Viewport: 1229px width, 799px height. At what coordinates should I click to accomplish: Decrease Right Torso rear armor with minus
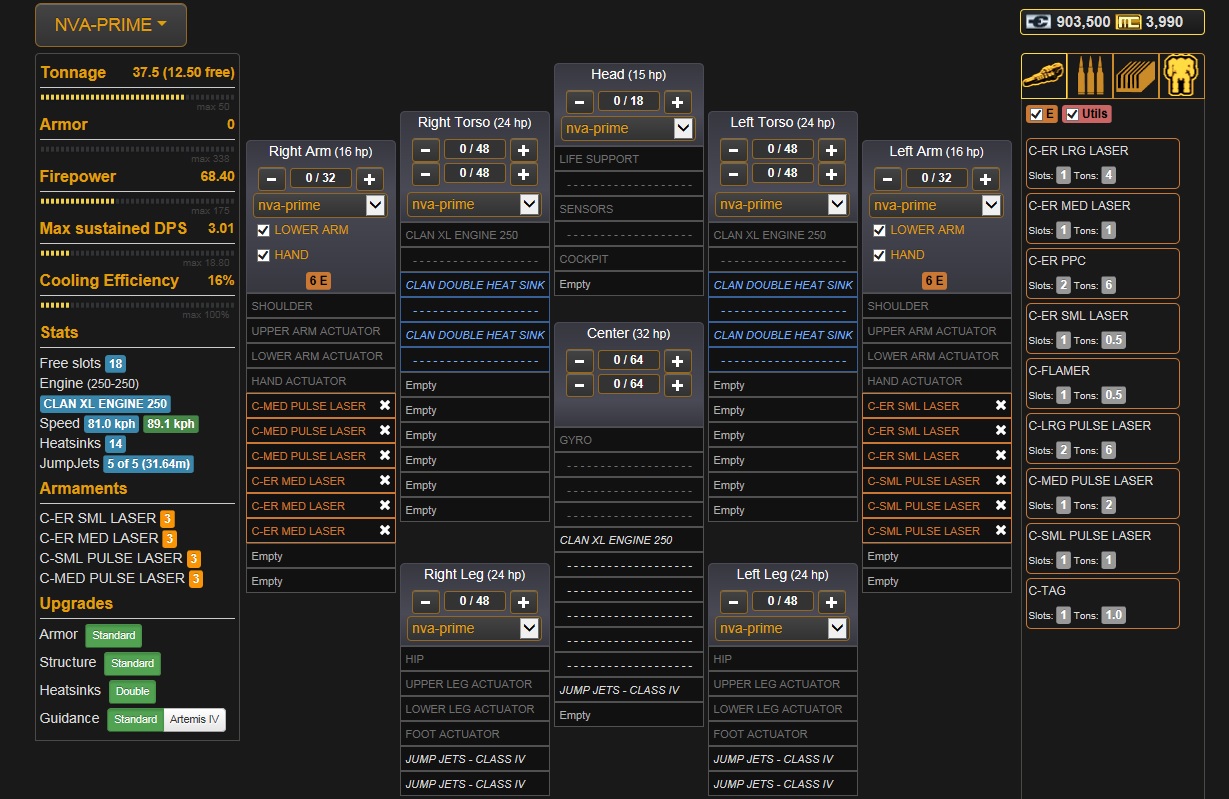click(x=426, y=173)
